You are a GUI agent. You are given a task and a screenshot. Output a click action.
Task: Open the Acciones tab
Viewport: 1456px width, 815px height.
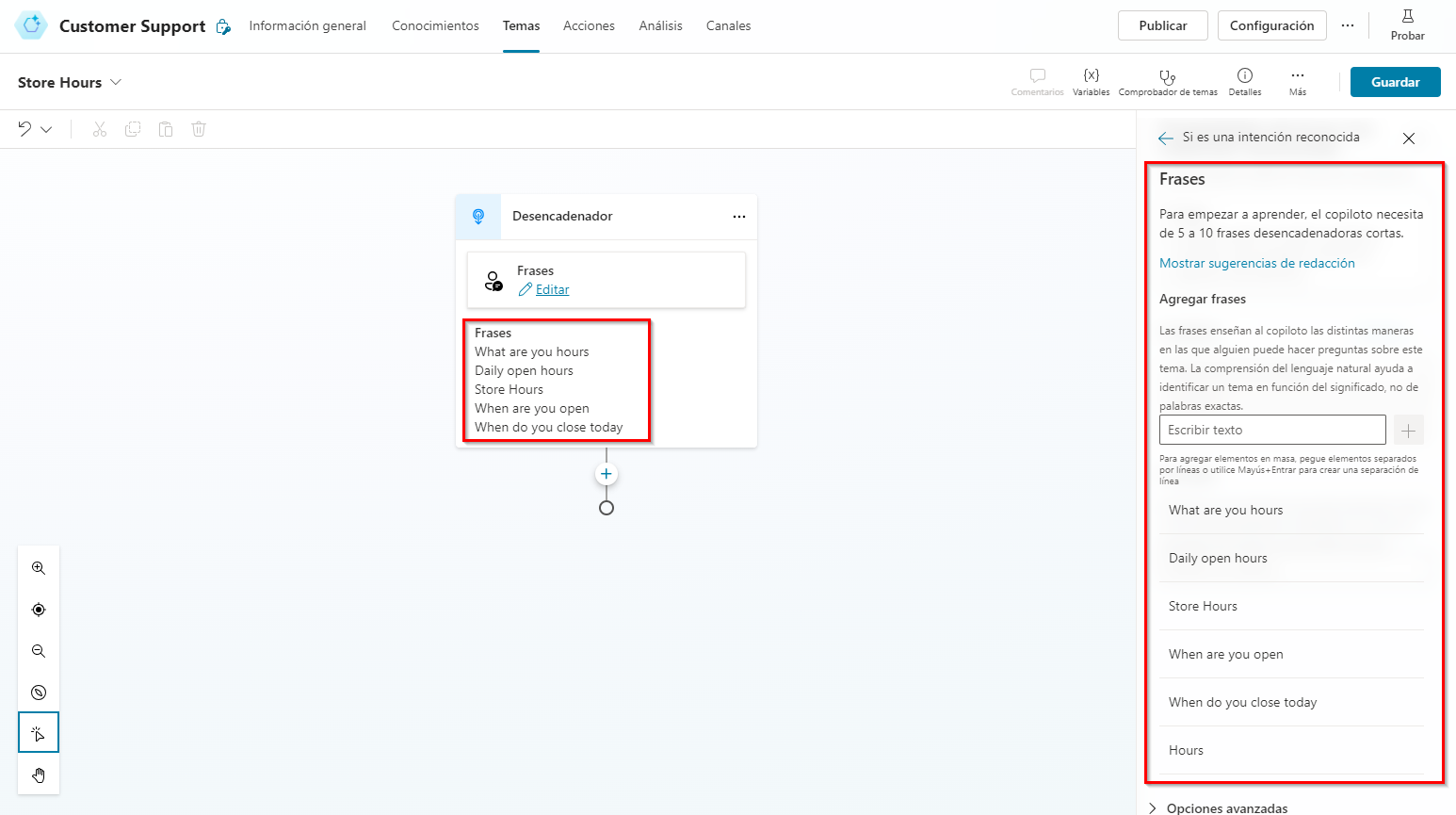tap(589, 25)
